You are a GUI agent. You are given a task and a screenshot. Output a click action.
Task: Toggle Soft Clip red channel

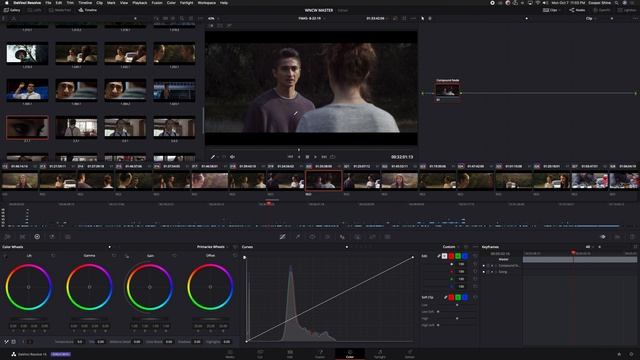pyautogui.click(x=451, y=297)
